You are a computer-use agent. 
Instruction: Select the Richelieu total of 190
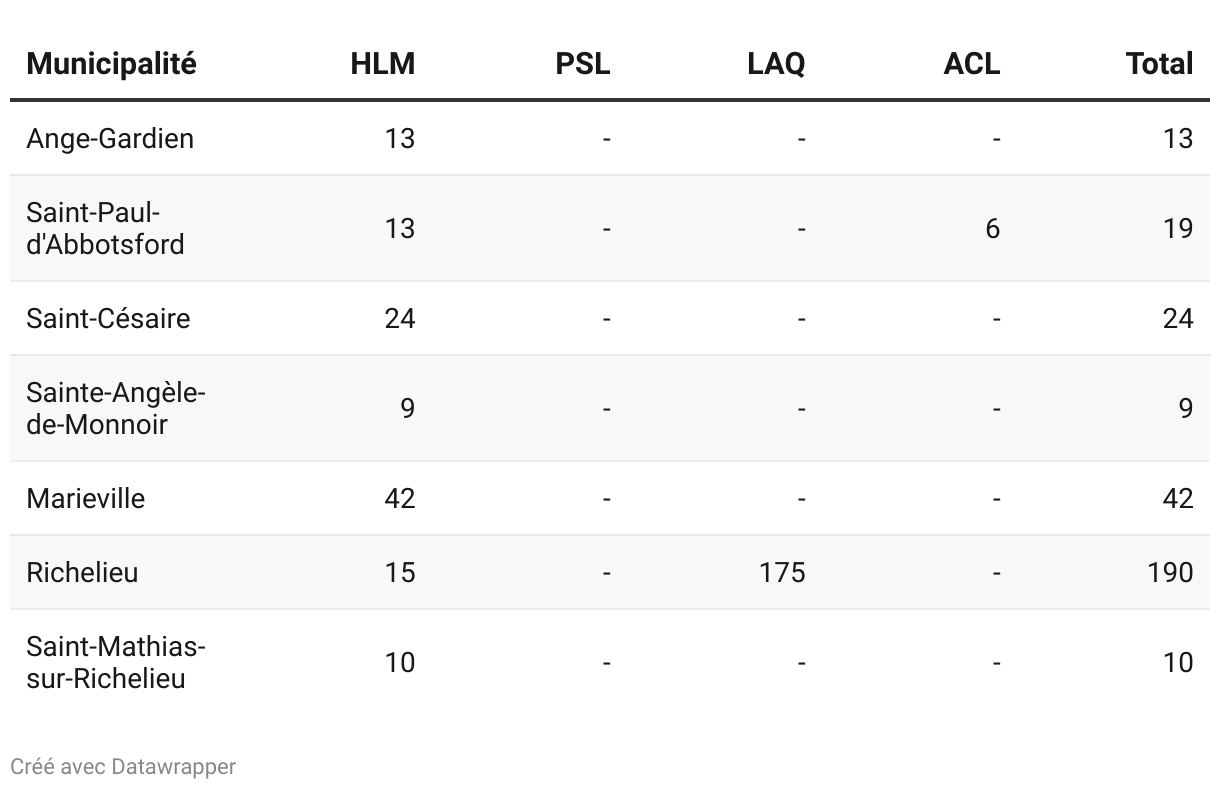pos(1170,572)
